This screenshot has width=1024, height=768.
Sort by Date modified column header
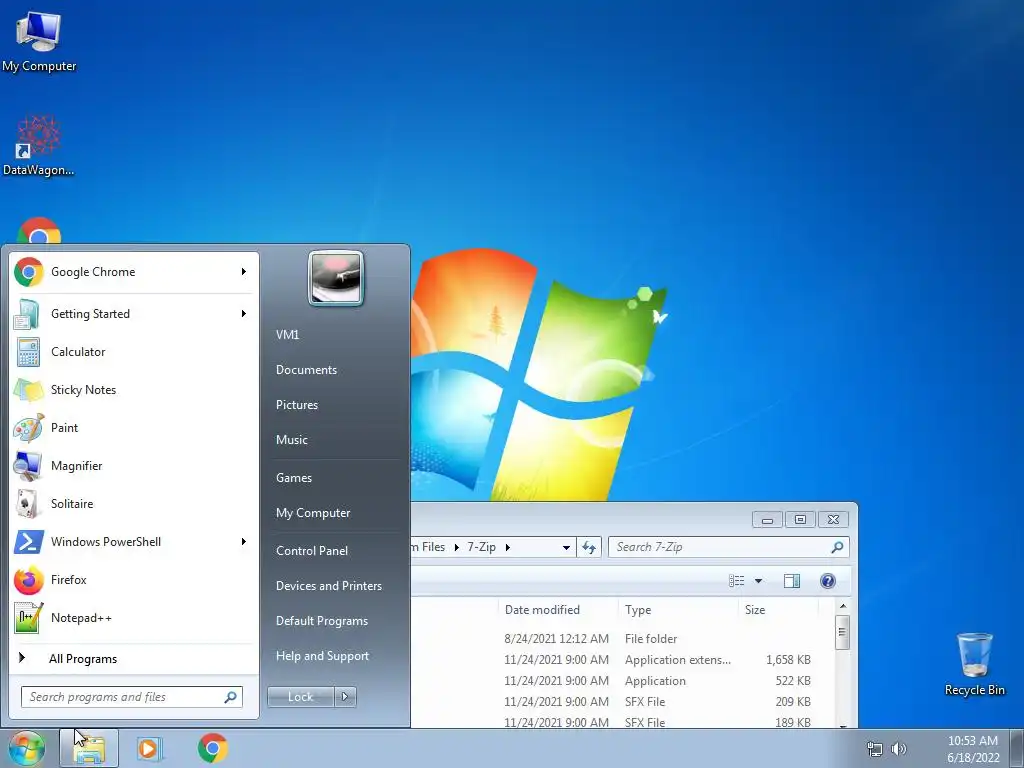(x=558, y=610)
